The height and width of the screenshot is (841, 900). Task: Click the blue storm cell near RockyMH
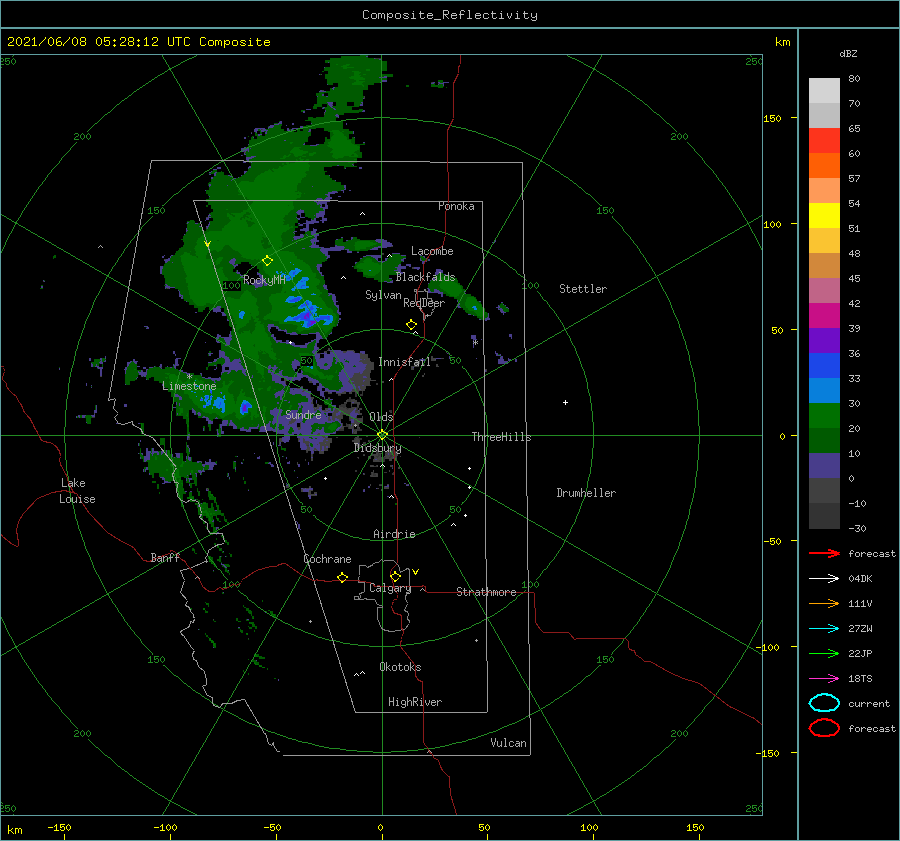click(308, 316)
